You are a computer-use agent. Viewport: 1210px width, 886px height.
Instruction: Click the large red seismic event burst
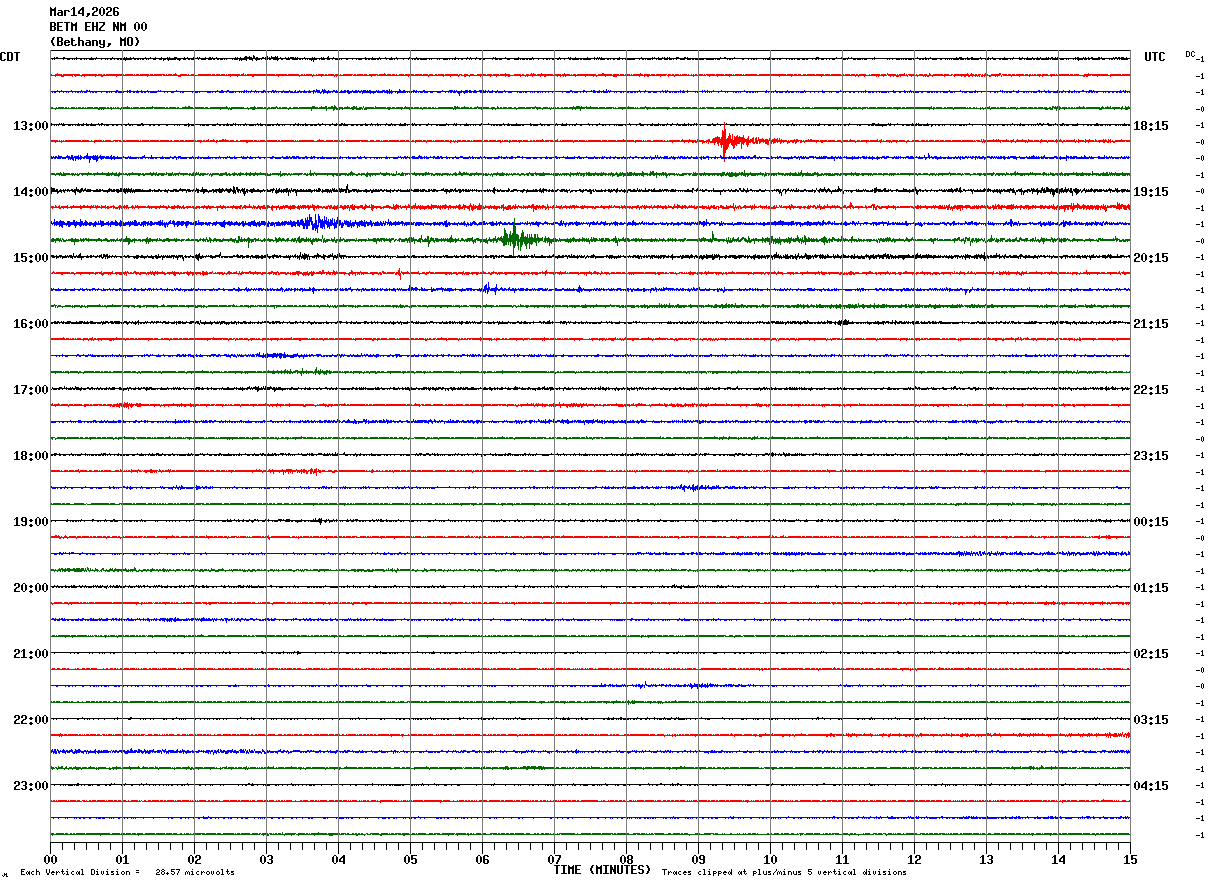click(725, 141)
